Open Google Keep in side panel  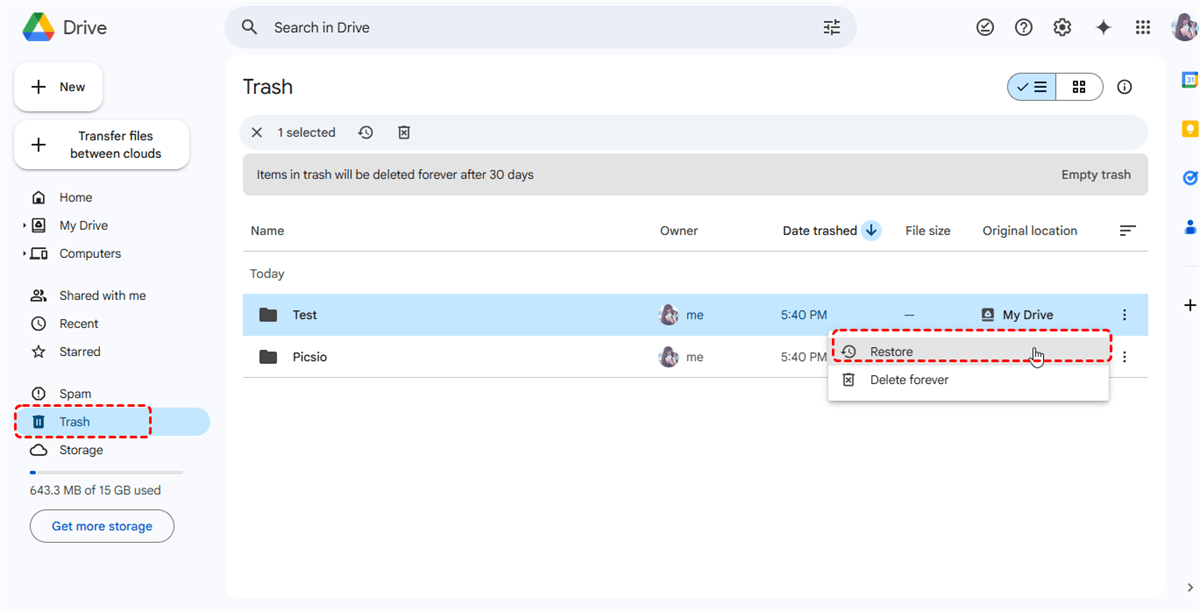1190,129
